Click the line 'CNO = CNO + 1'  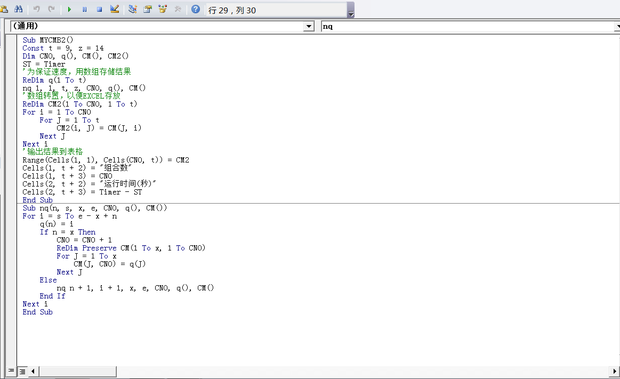pyautogui.click(x=84, y=240)
